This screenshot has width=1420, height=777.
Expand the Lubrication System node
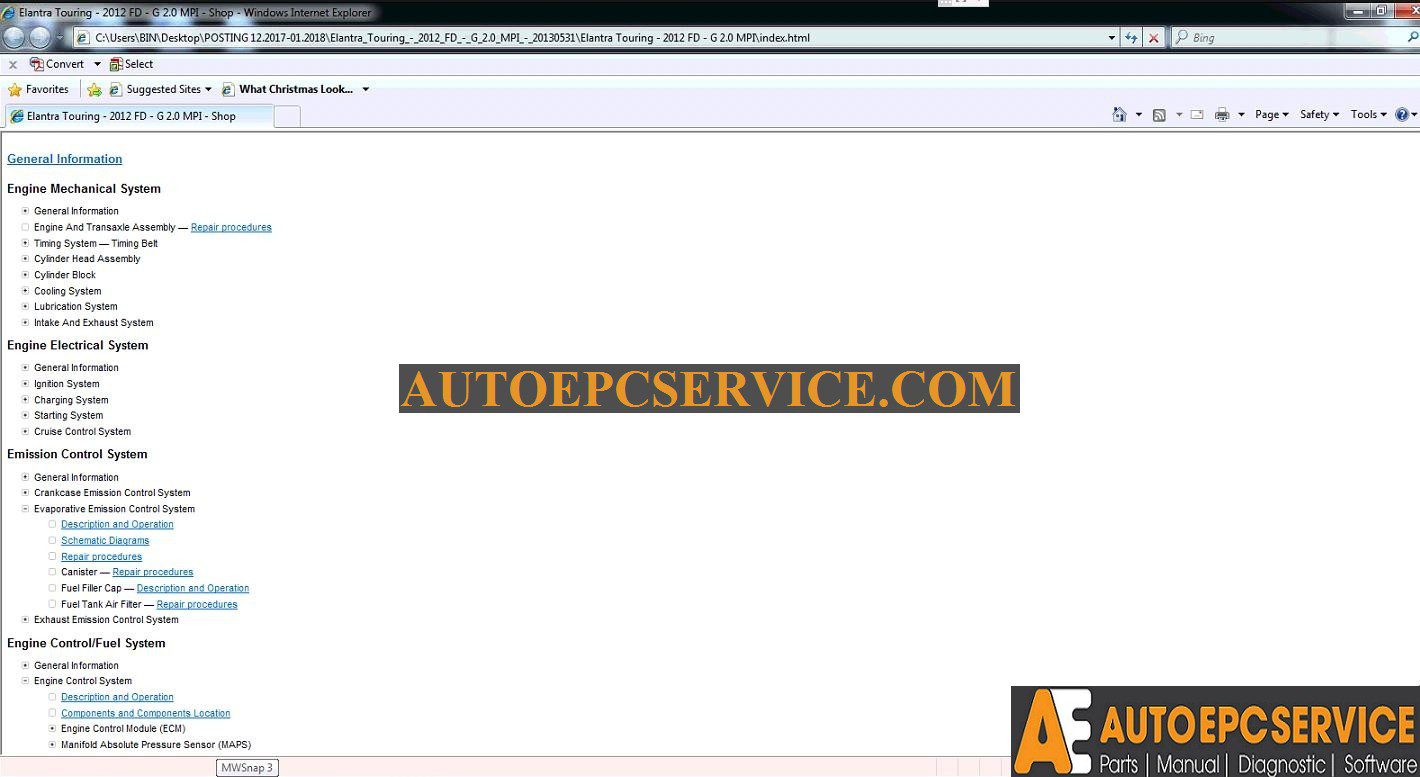coord(26,307)
